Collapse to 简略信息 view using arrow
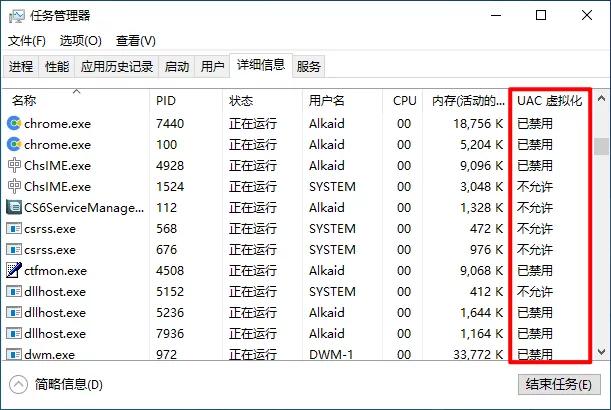This screenshot has width=611, height=410. pos(18,384)
